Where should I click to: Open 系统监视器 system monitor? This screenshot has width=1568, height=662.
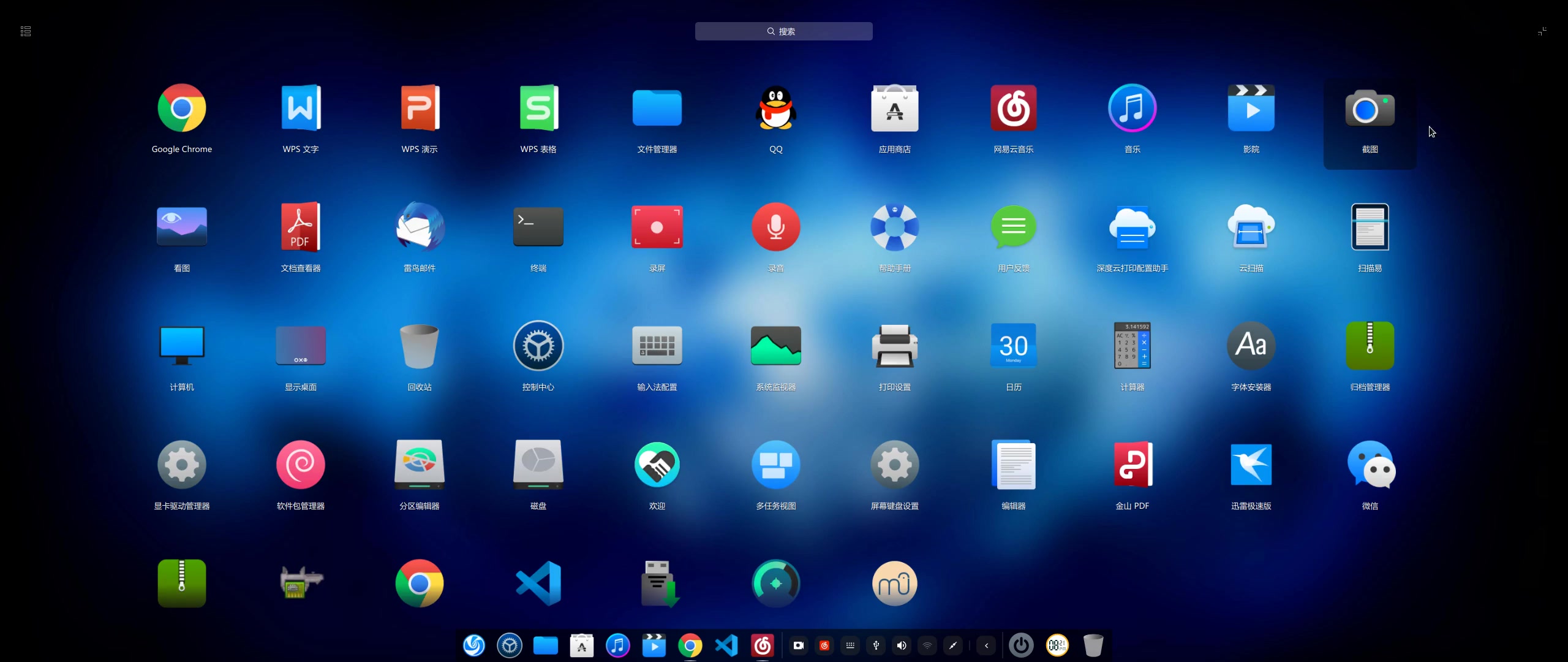(x=775, y=346)
